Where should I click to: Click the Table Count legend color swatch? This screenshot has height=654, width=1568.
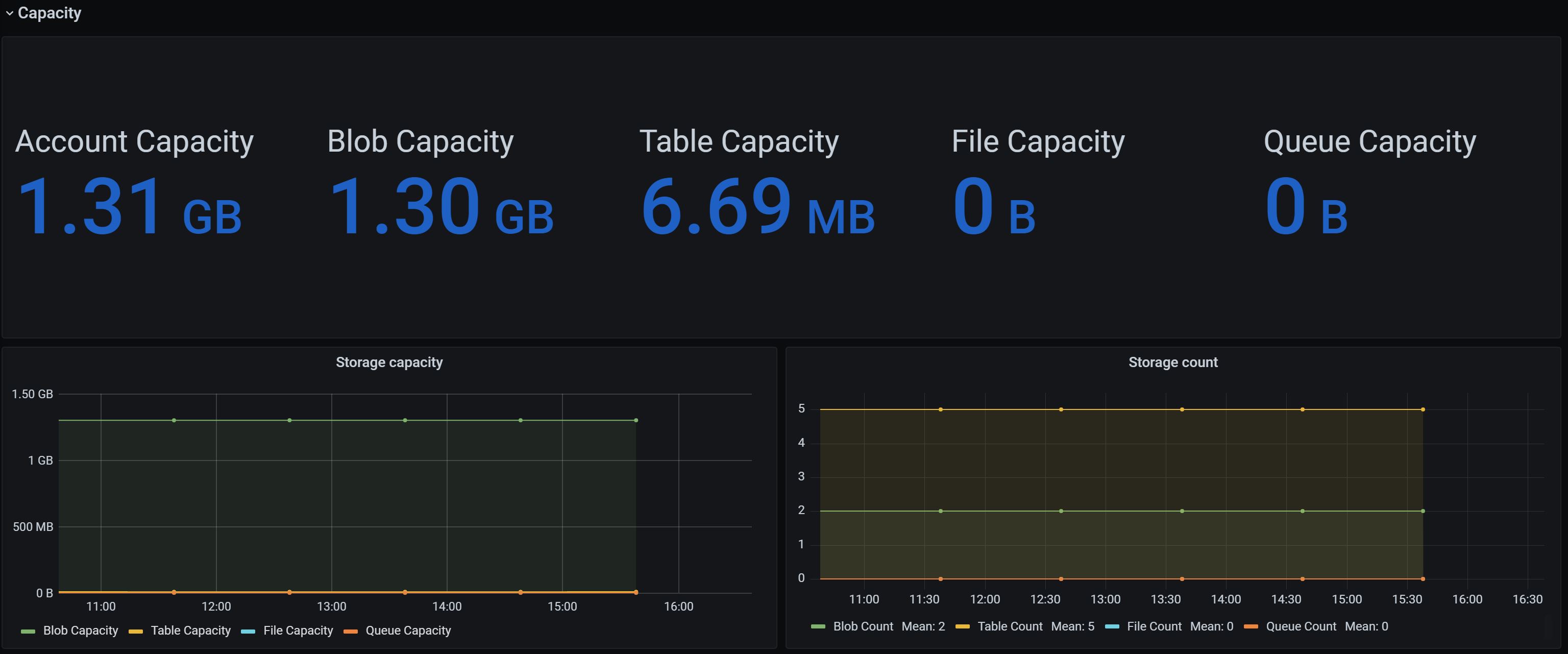click(962, 627)
